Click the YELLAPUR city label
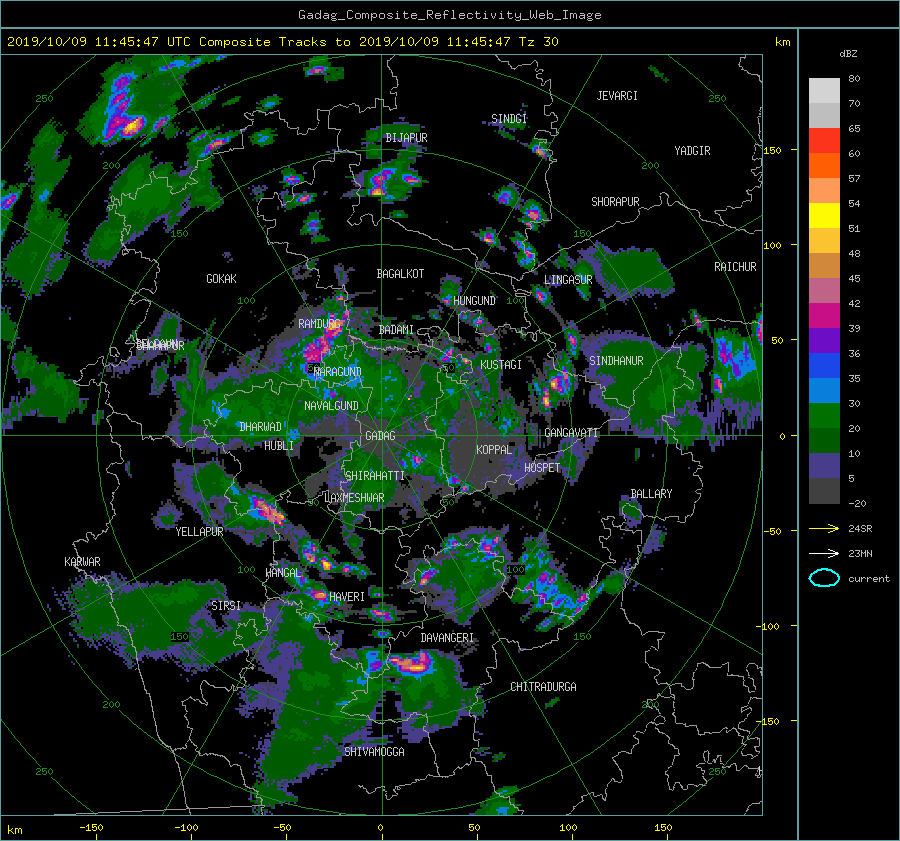Screen dimensions: 900x841 pyautogui.click(x=199, y=532)
